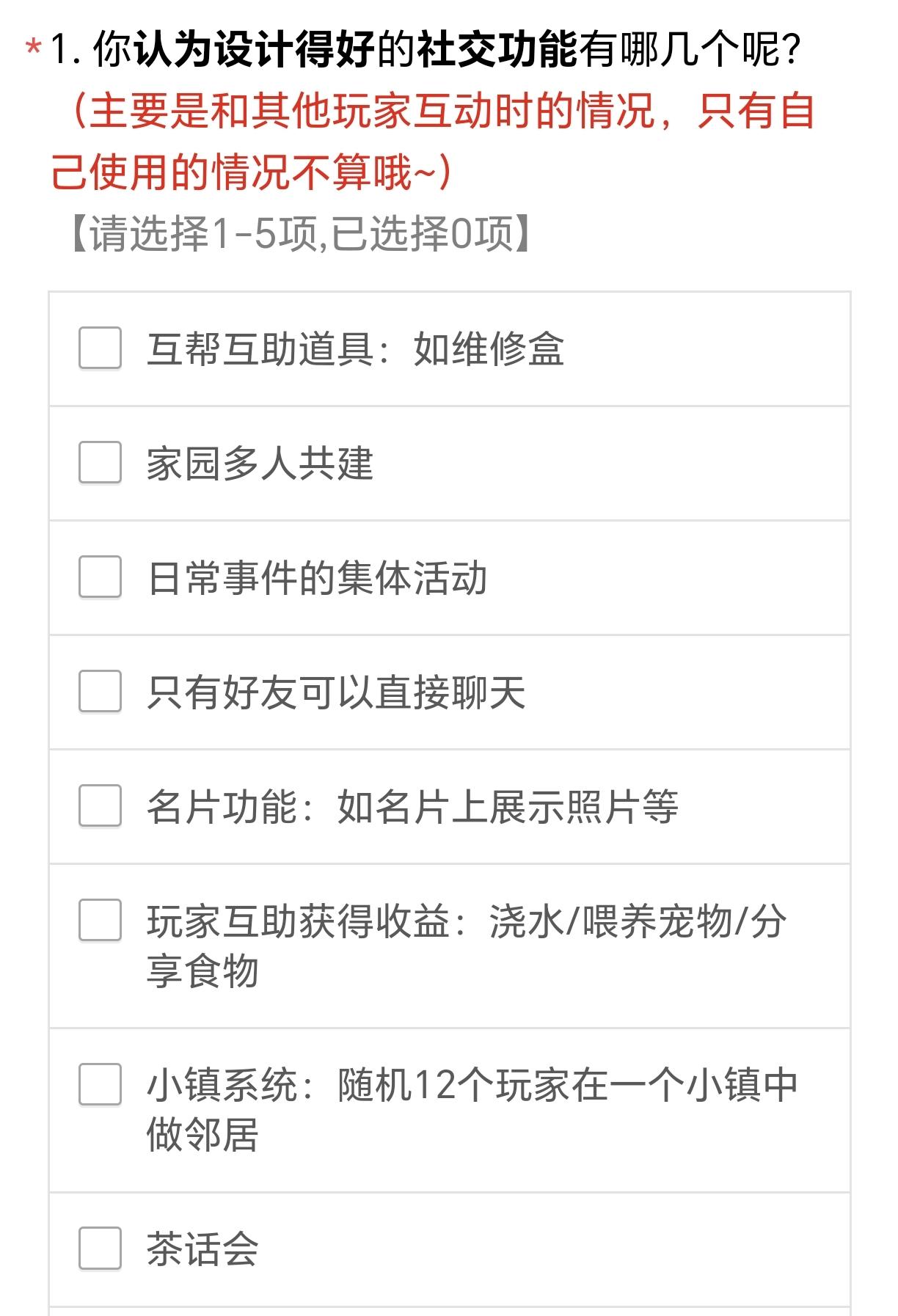Click the red hint text about 玩家互动
Screen dimensions: 898x1316
(x=433, y=142)
